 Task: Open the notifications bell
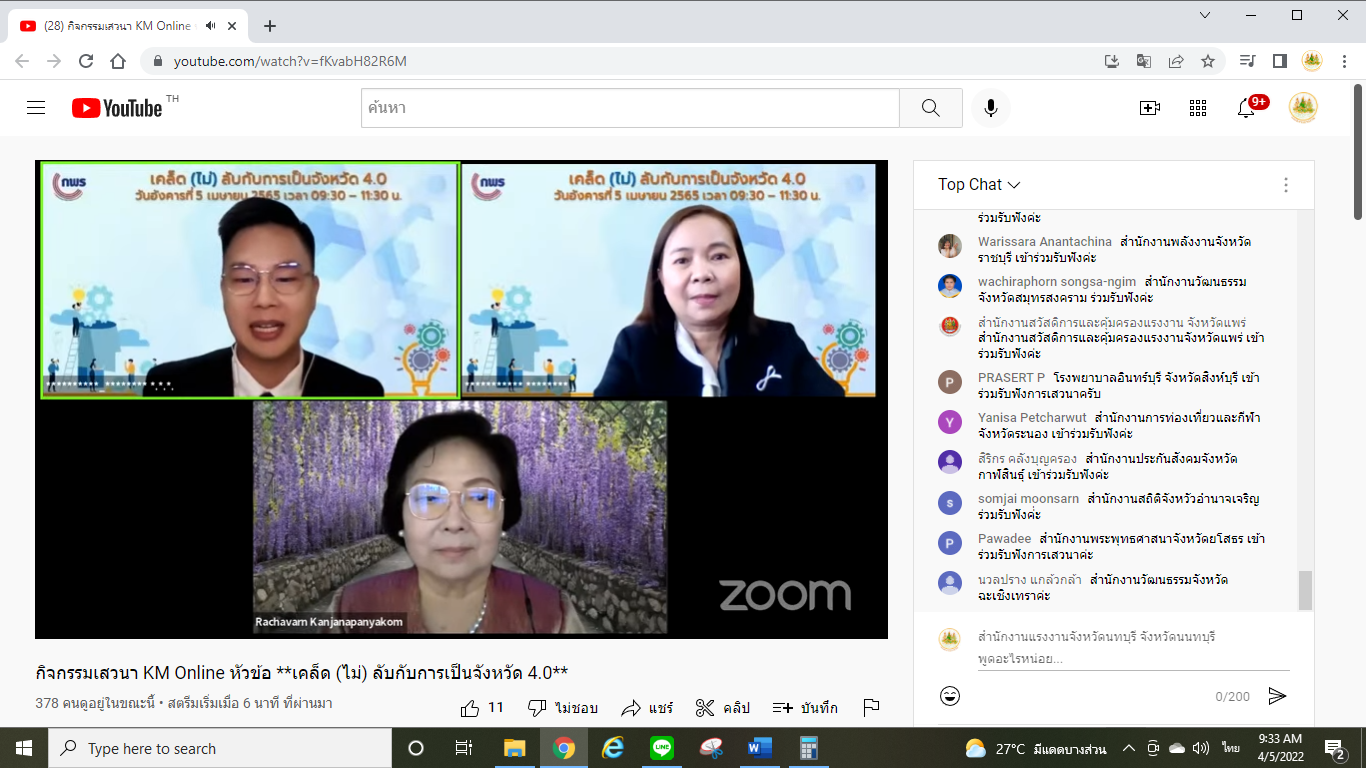[1246, 108]
